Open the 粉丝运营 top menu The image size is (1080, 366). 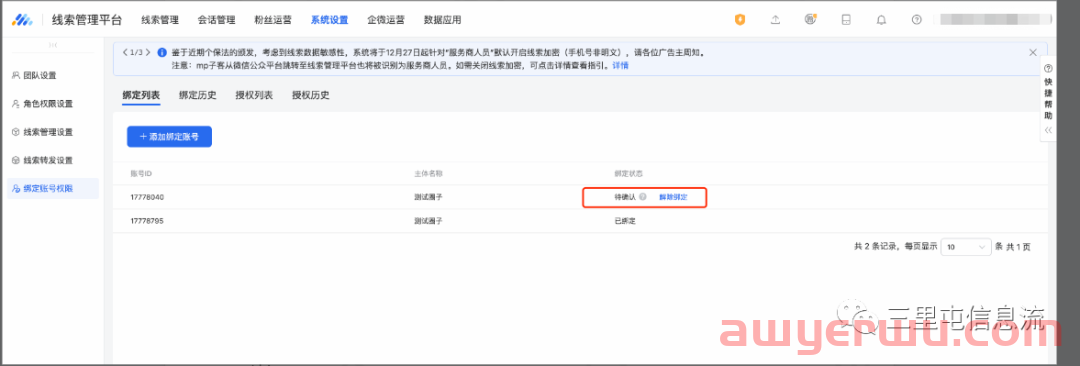pyautogui.click(x=273, y=20)
